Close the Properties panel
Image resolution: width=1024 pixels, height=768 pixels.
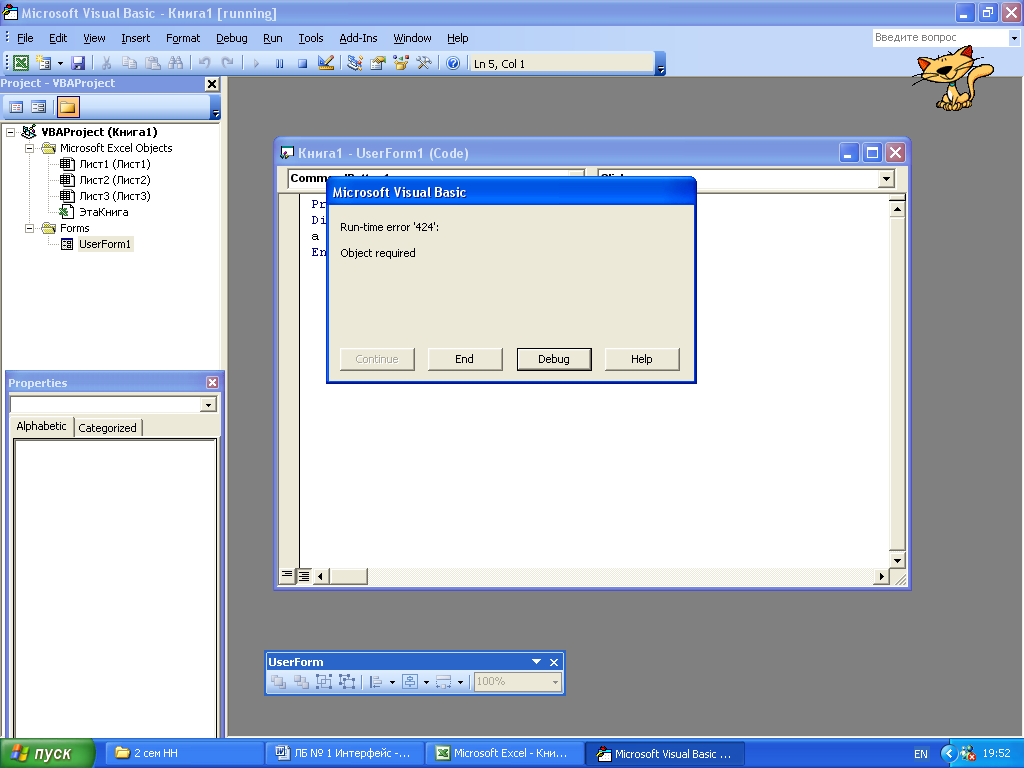coord(212,383)
